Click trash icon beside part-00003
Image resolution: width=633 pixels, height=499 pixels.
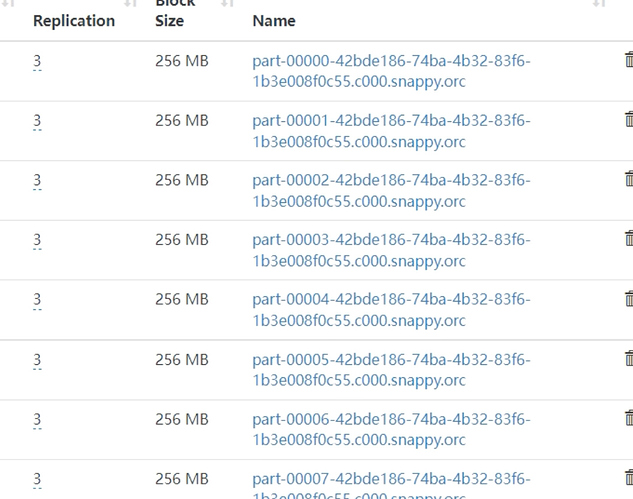click(x=629, y=238)
